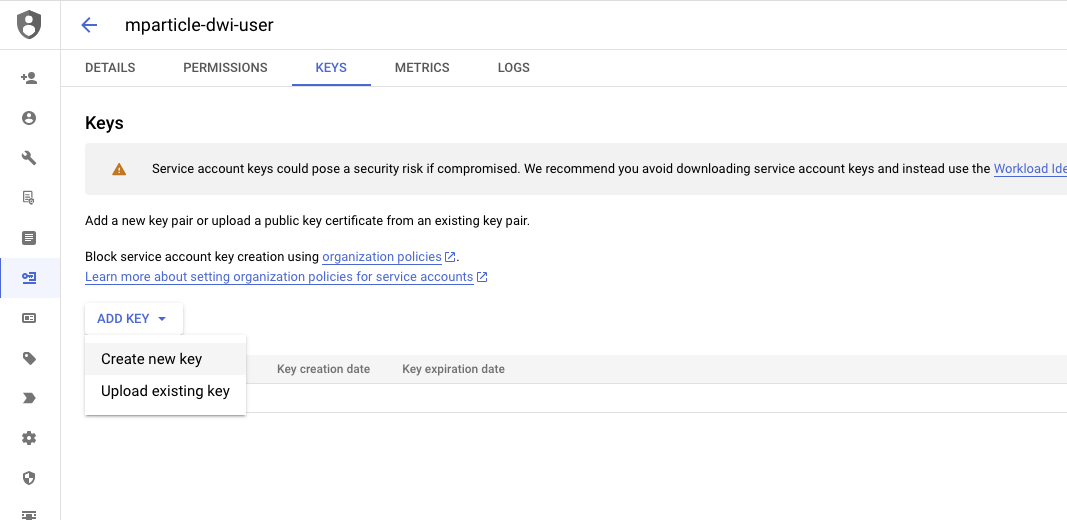Click the Keys section heading
The image size is (1067, 520).
(104, 123)
